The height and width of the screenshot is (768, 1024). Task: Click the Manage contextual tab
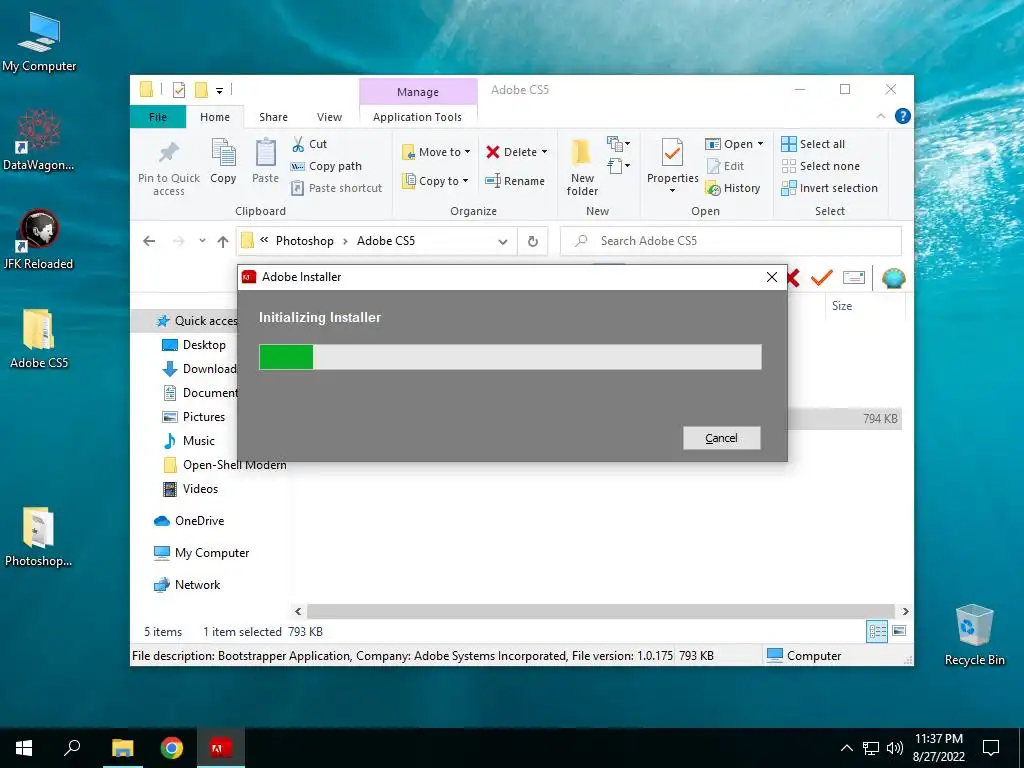click(x=418, y=92)
